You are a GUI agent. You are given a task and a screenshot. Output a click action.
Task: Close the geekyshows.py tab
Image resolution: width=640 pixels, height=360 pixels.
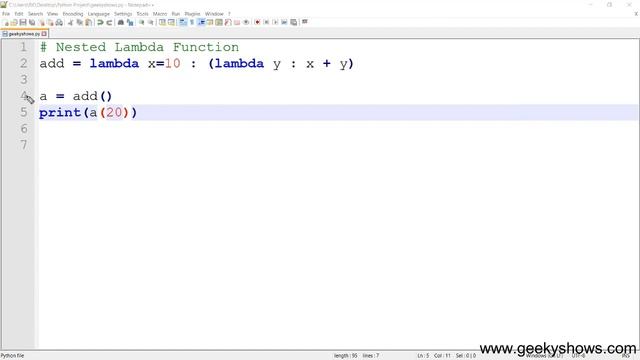44,34
